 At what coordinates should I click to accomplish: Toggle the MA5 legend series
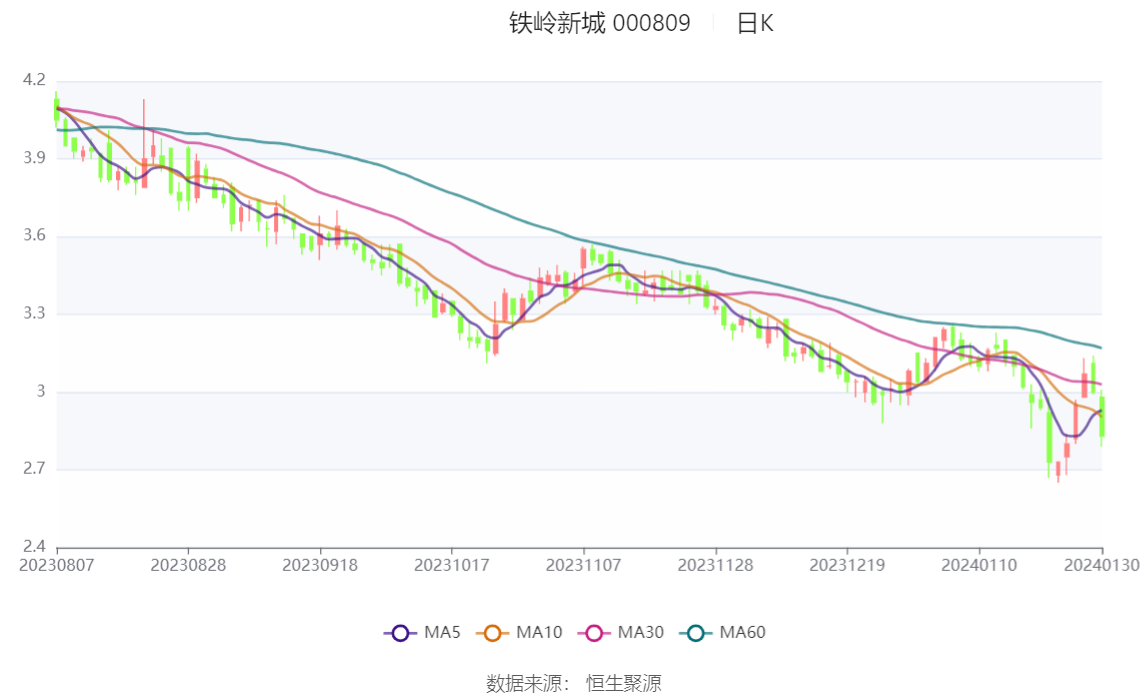click(x=422, y=632)
